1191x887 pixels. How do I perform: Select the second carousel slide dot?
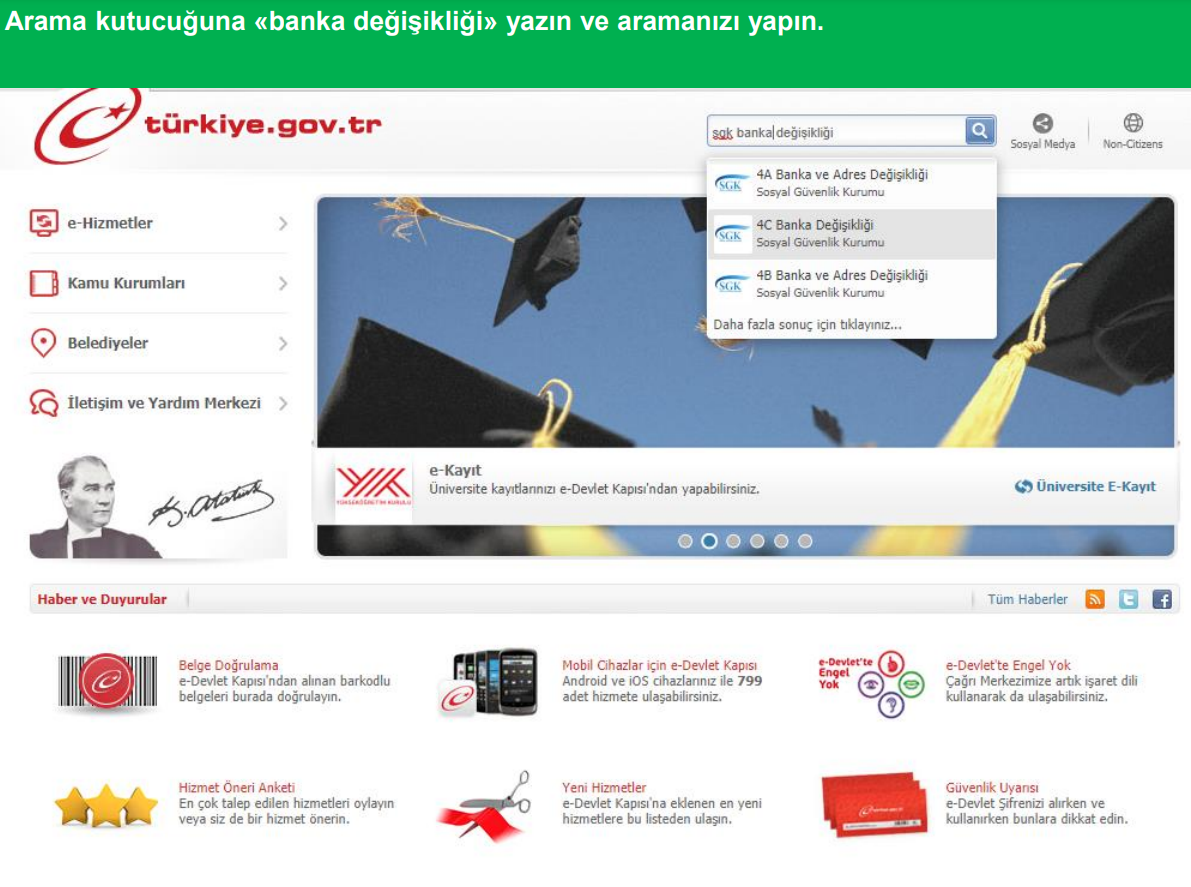click(x=709, y=541)
